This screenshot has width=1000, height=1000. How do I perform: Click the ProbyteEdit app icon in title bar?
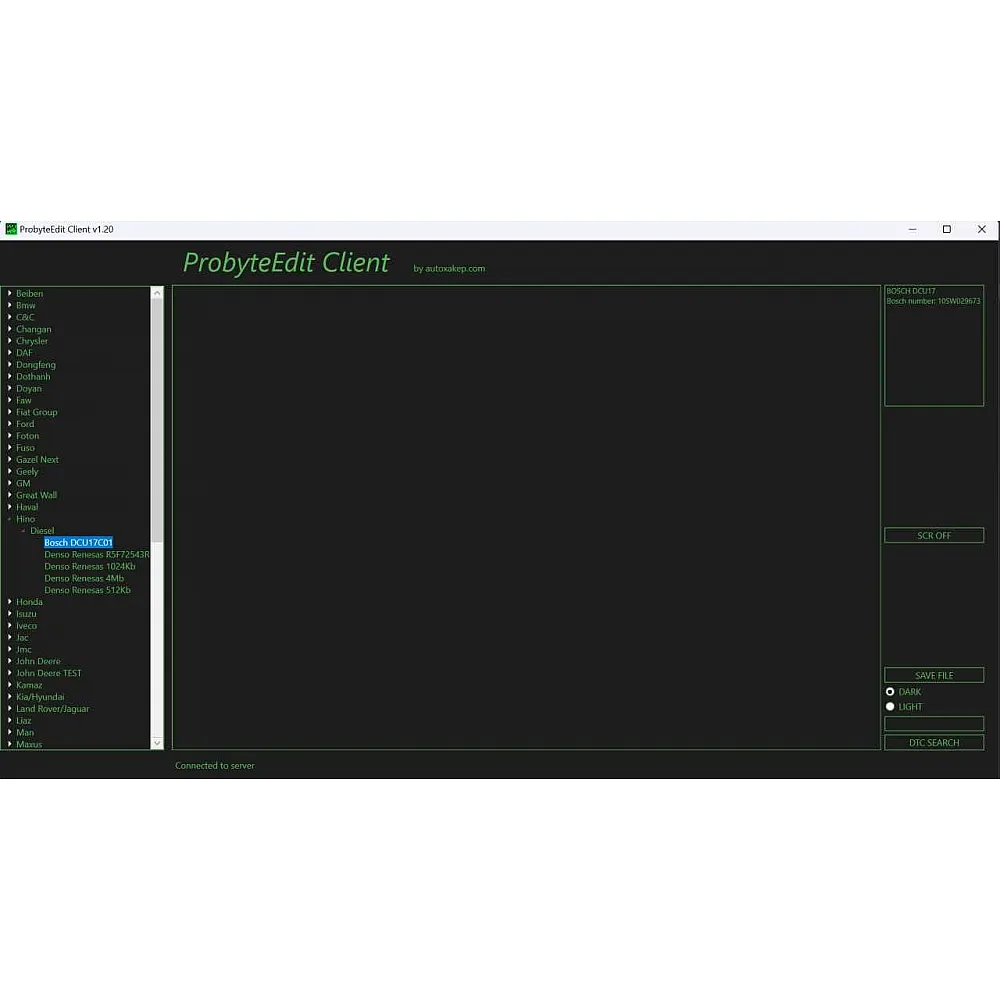click(11, 229)
